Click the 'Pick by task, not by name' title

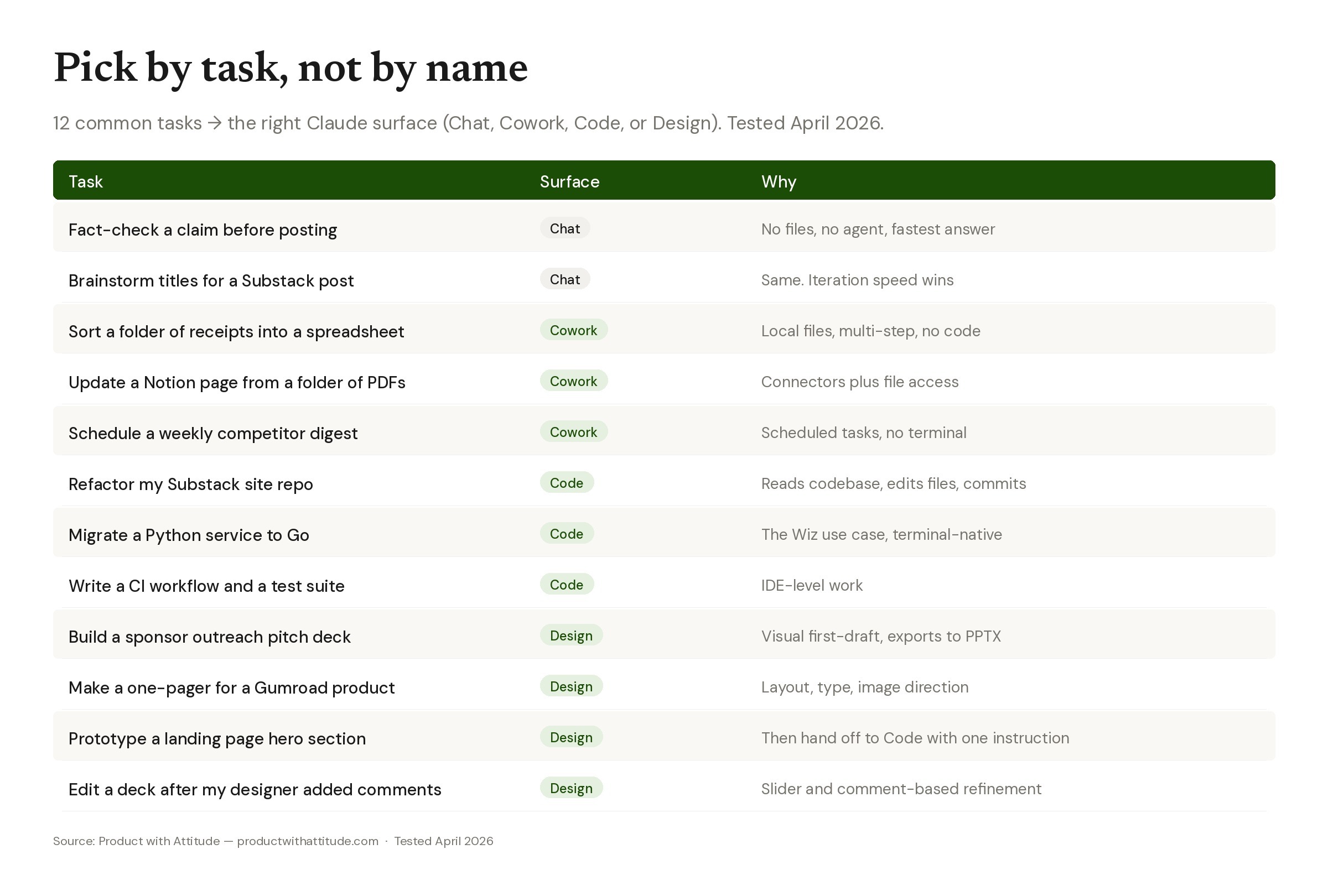[290, 67]
